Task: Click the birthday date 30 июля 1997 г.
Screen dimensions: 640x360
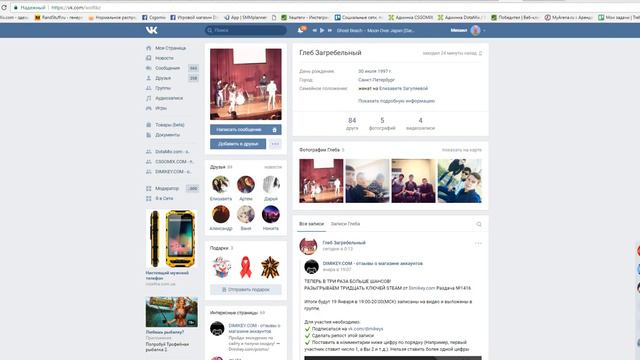Action: click(374, 71)
